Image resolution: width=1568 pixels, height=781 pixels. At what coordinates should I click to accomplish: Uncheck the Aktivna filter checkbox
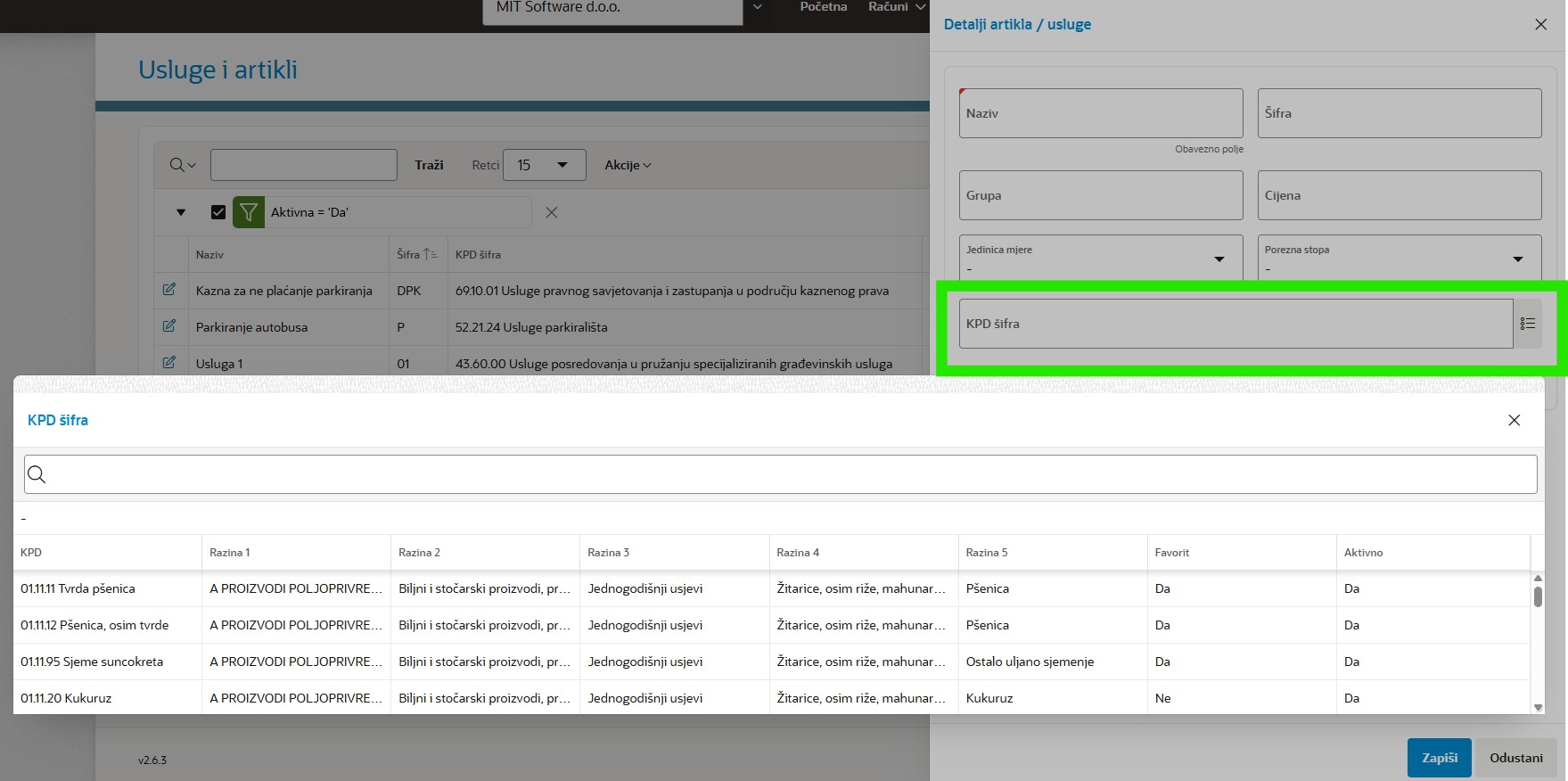(x=218, y=212)
